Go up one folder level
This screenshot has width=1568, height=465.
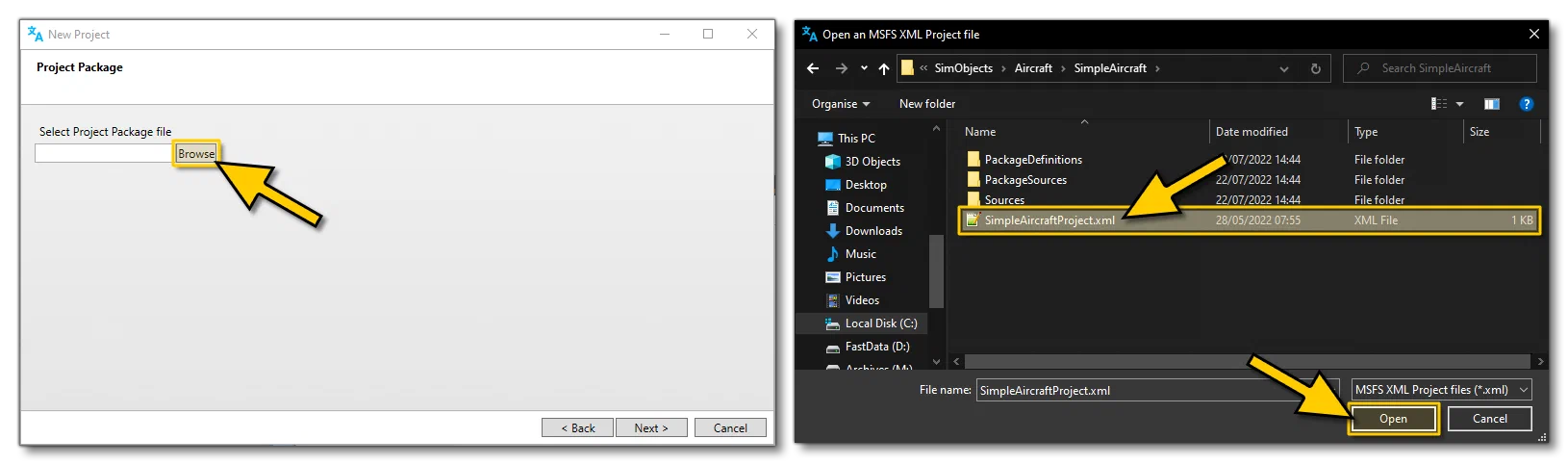coord(884,68)
